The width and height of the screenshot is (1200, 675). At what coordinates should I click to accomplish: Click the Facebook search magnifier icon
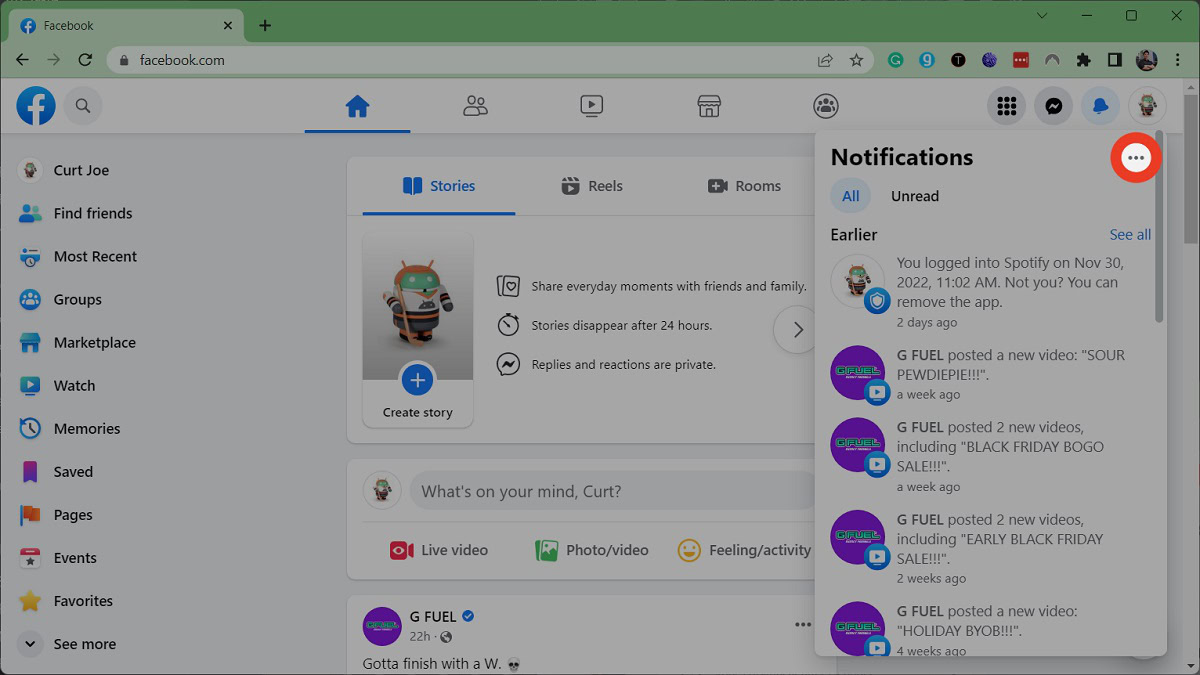[83, 106]
